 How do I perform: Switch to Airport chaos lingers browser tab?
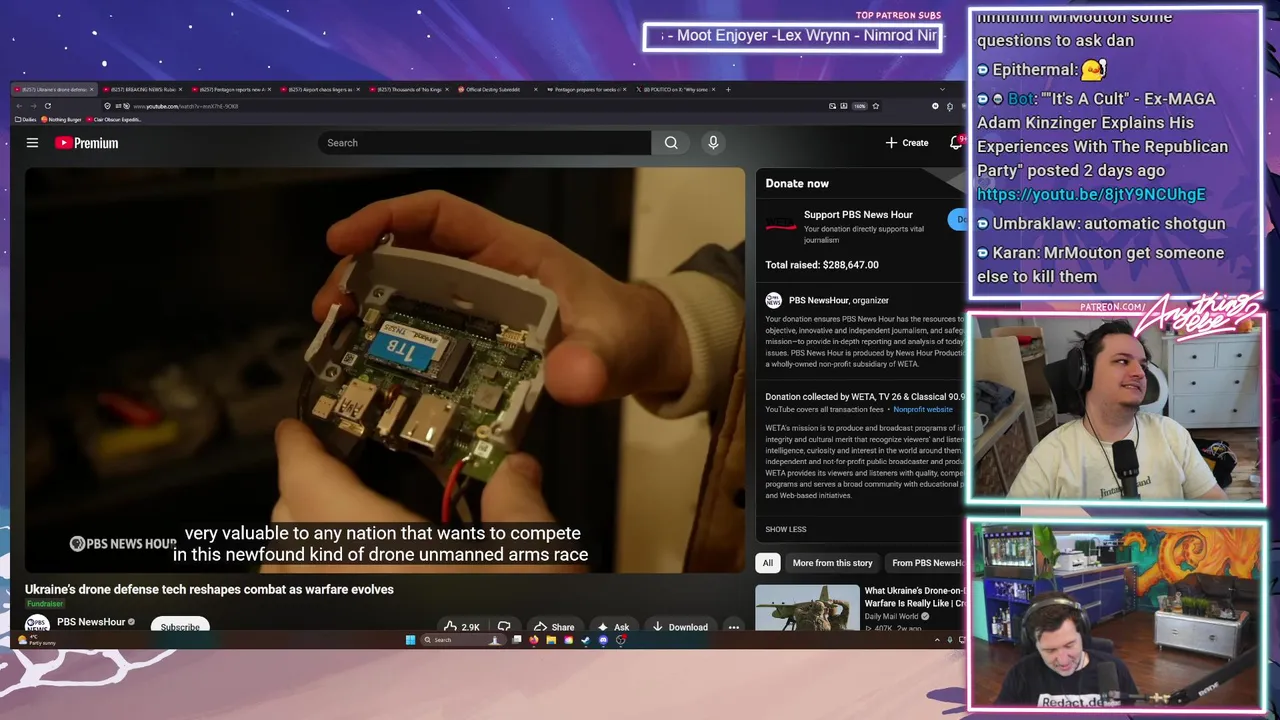coord(319,90)
